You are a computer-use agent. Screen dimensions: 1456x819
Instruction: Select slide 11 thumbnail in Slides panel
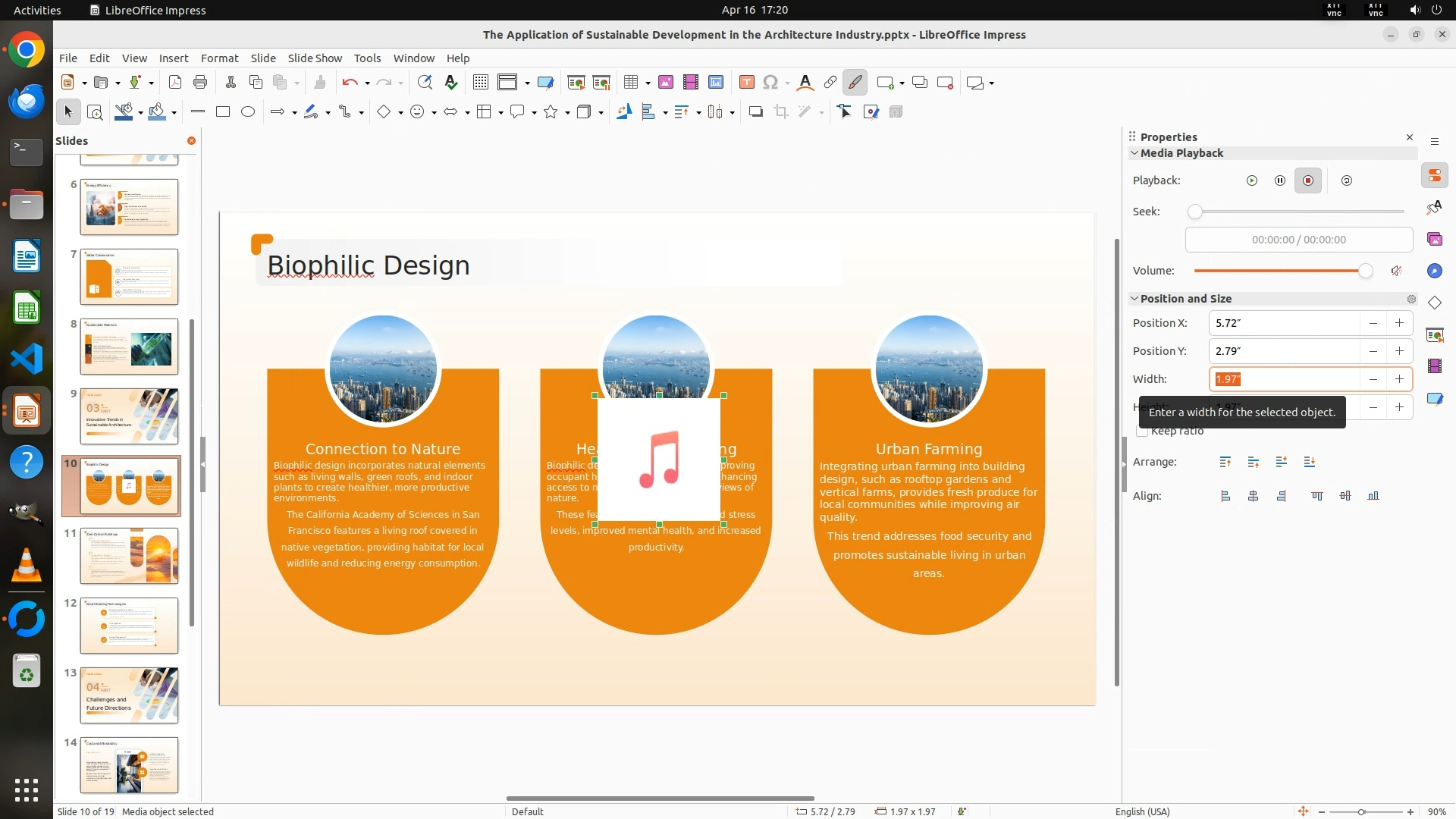tap(129, 556)
